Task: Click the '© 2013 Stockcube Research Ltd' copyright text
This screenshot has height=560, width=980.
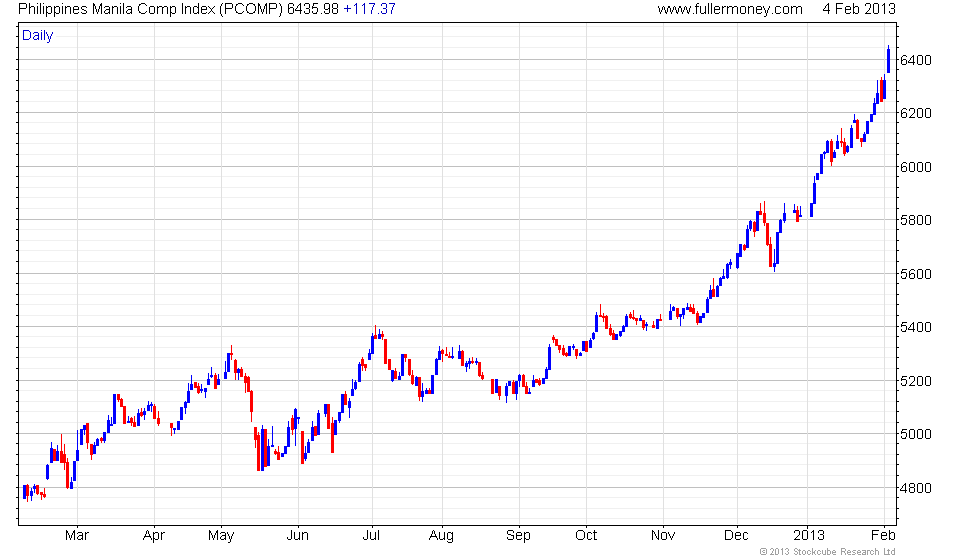Action: point(828,552)
